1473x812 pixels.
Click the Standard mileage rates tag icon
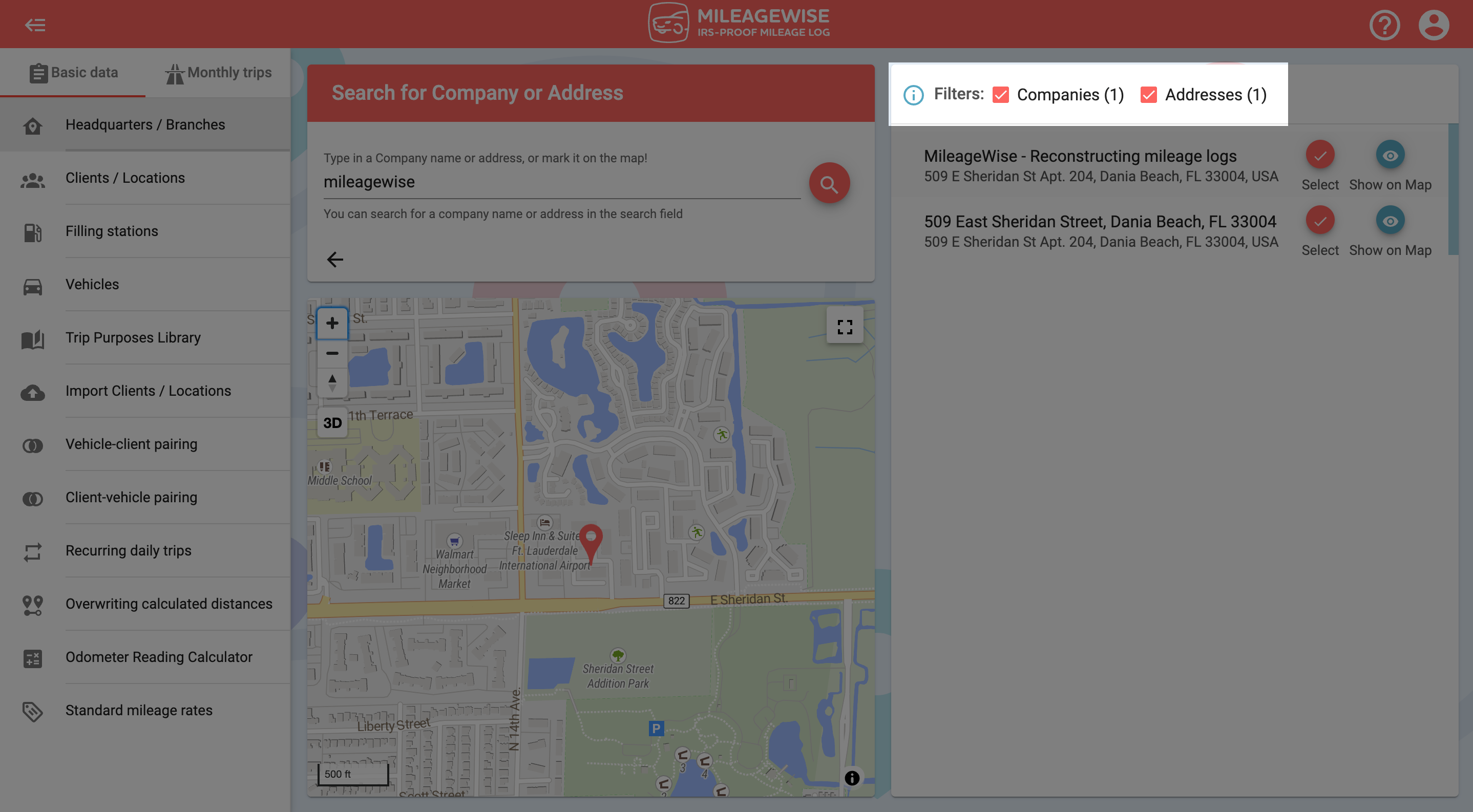33,712
